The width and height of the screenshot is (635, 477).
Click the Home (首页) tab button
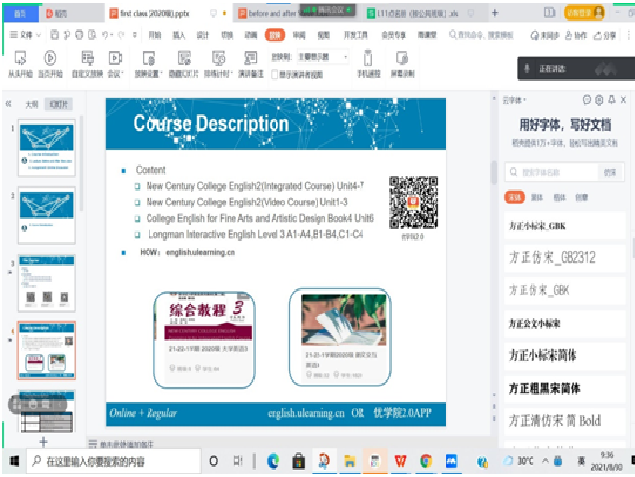coord(20,13)
